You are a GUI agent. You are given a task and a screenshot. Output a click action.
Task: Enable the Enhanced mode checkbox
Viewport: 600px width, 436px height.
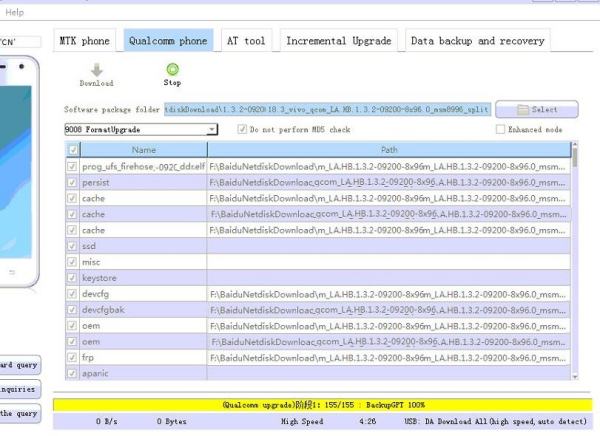tap(501, 130)
